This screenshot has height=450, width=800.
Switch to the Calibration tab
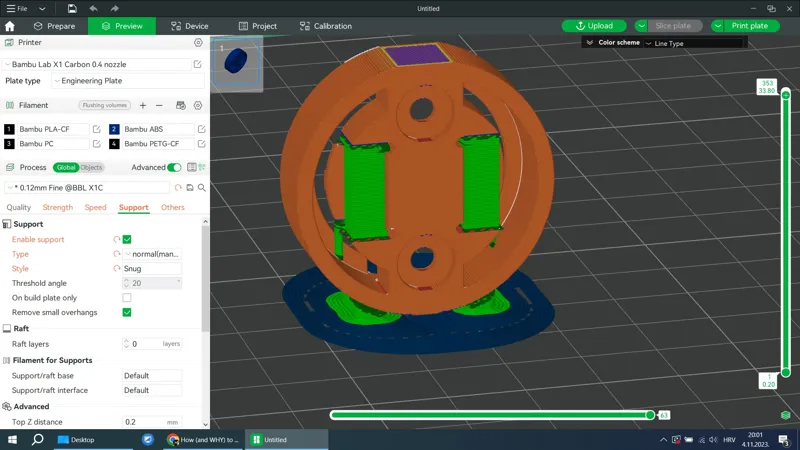[x=326, y=26]
